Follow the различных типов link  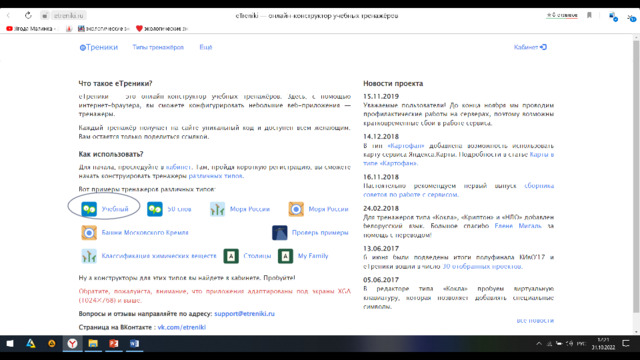pyautogui.click(x=216, y=176)
